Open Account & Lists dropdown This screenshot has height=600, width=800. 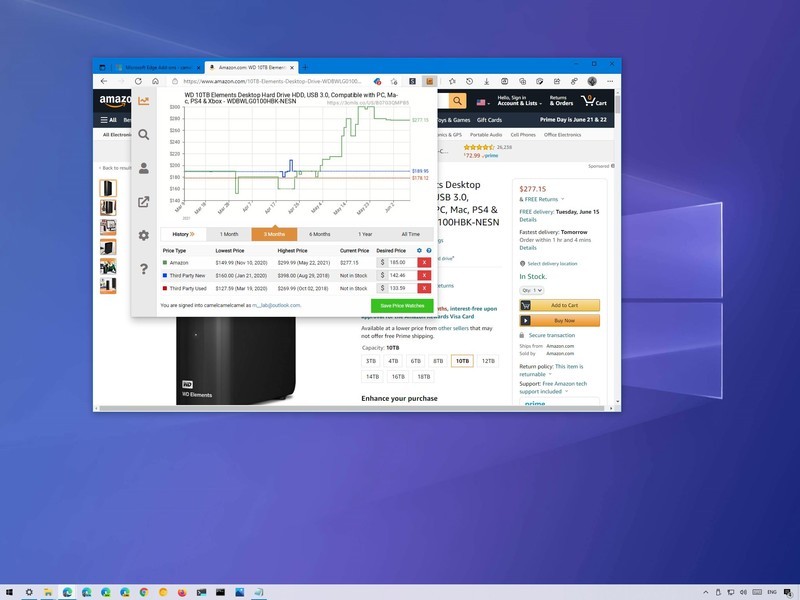(x=519, y=101)
